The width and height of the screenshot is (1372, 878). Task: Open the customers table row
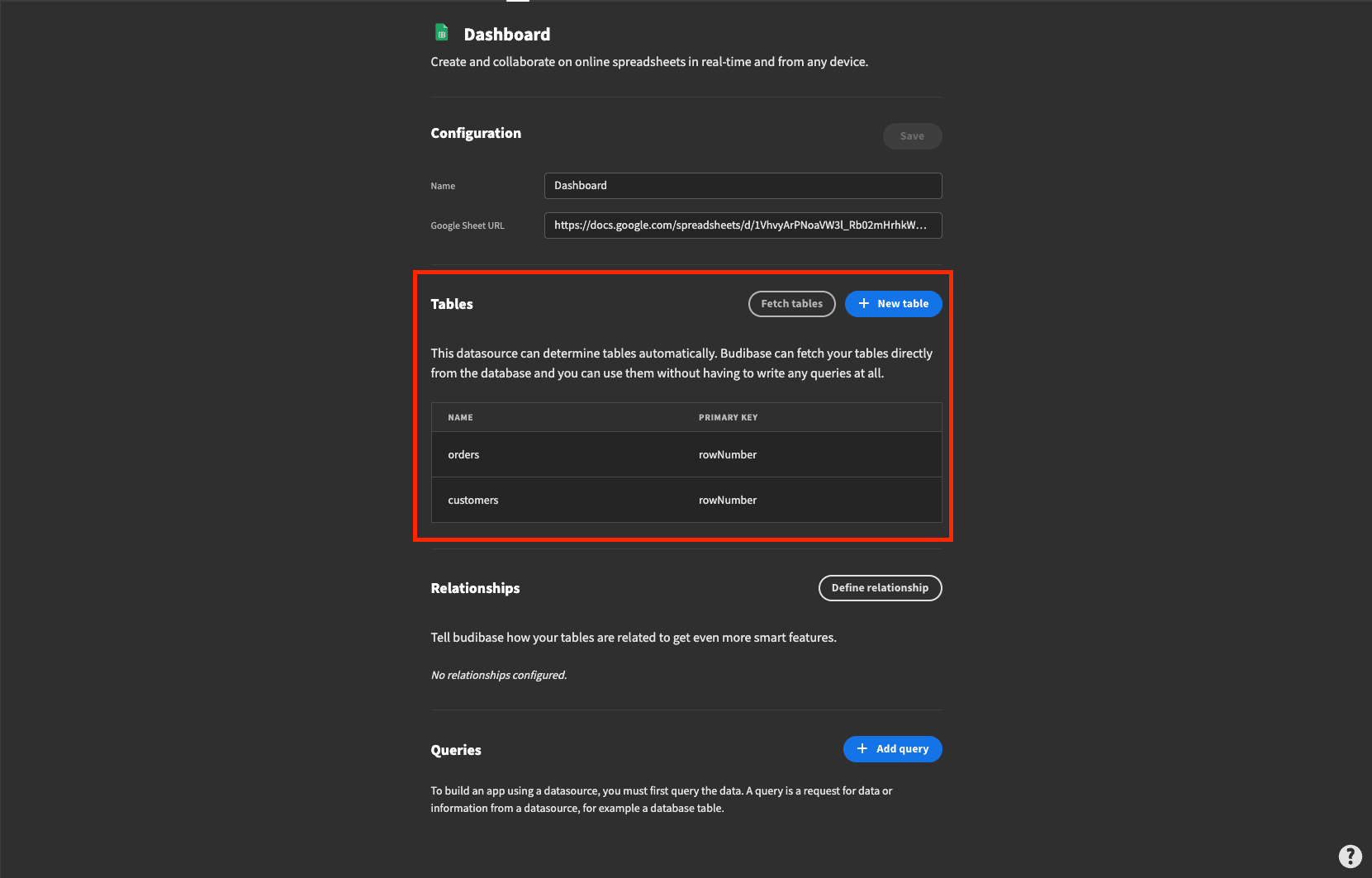click(686, 501)
